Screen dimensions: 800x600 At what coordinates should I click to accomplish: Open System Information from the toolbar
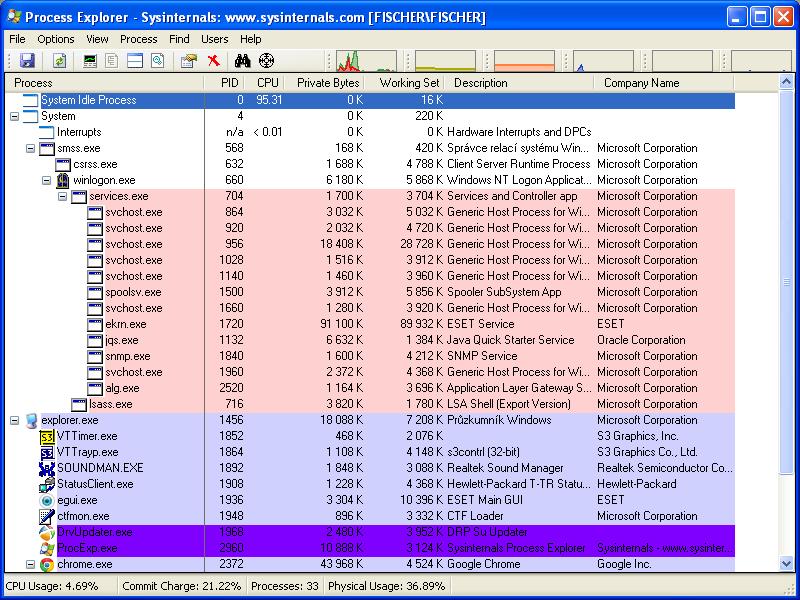tap(90, 61)
